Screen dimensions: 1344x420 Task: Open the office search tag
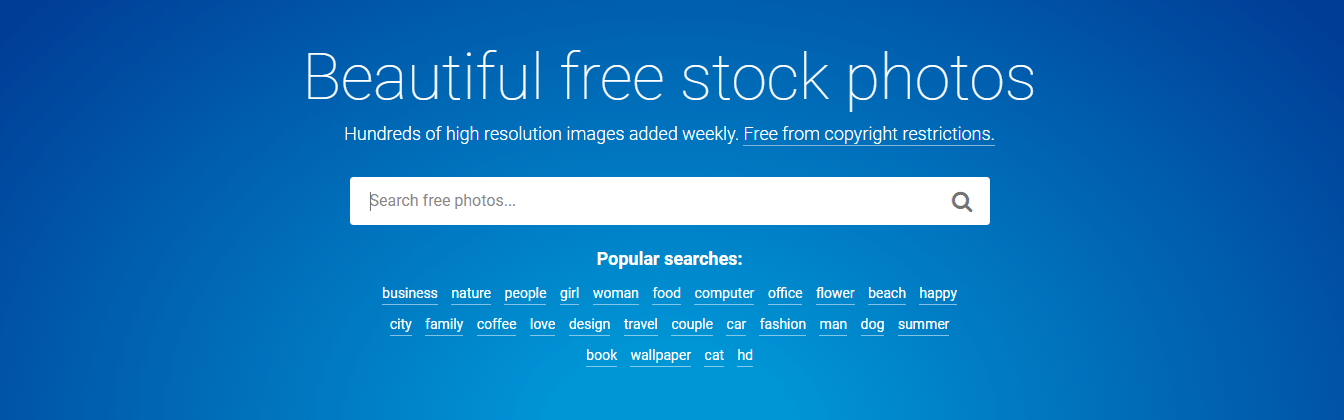[785, 293]
